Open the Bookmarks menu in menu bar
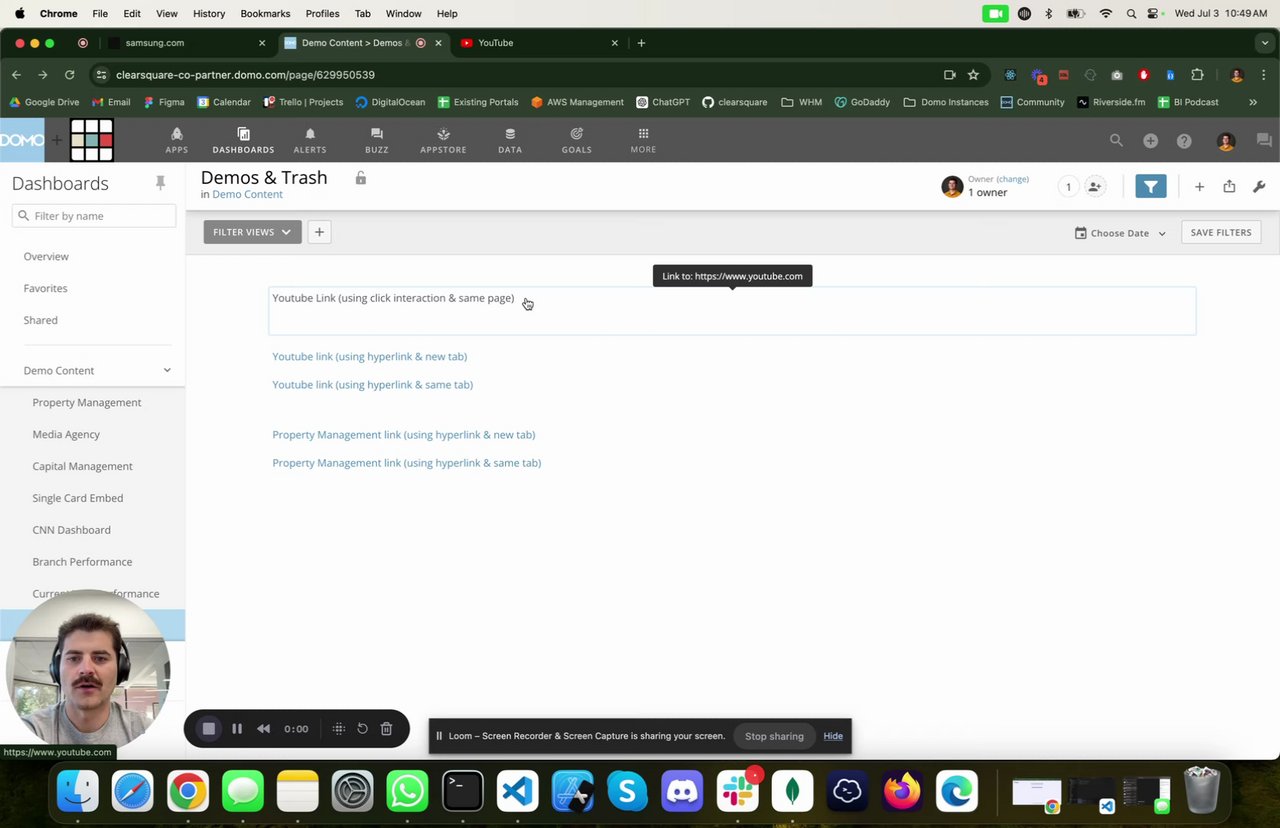Viewport: 1280px width, 828px height. coord(265,13)
